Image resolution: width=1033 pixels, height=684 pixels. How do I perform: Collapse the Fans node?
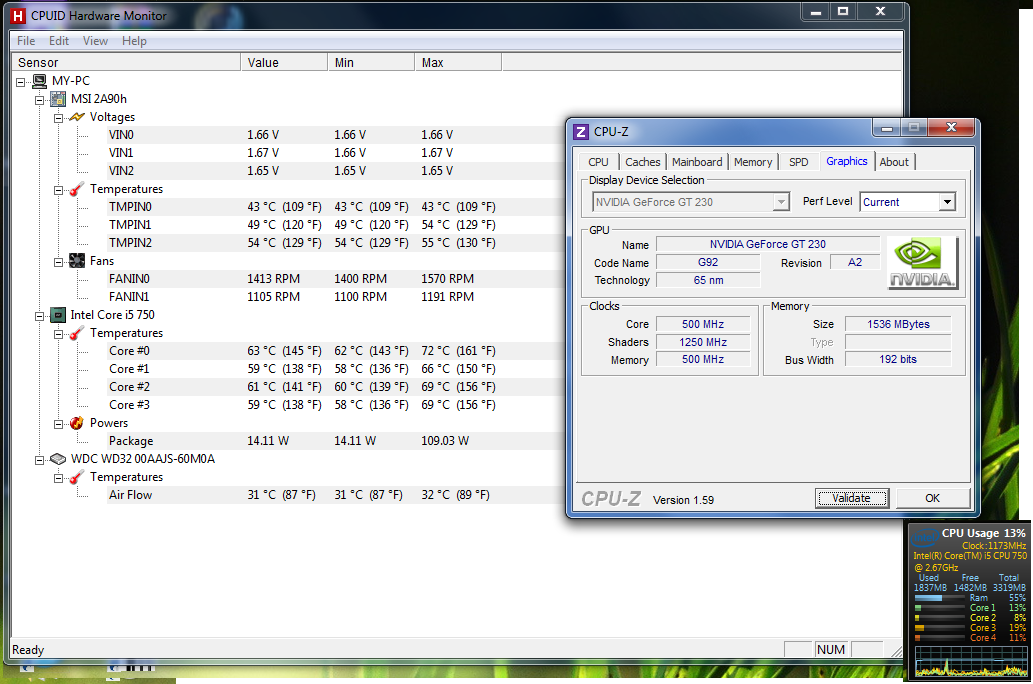pyautogui.click(x=59, y=262)
